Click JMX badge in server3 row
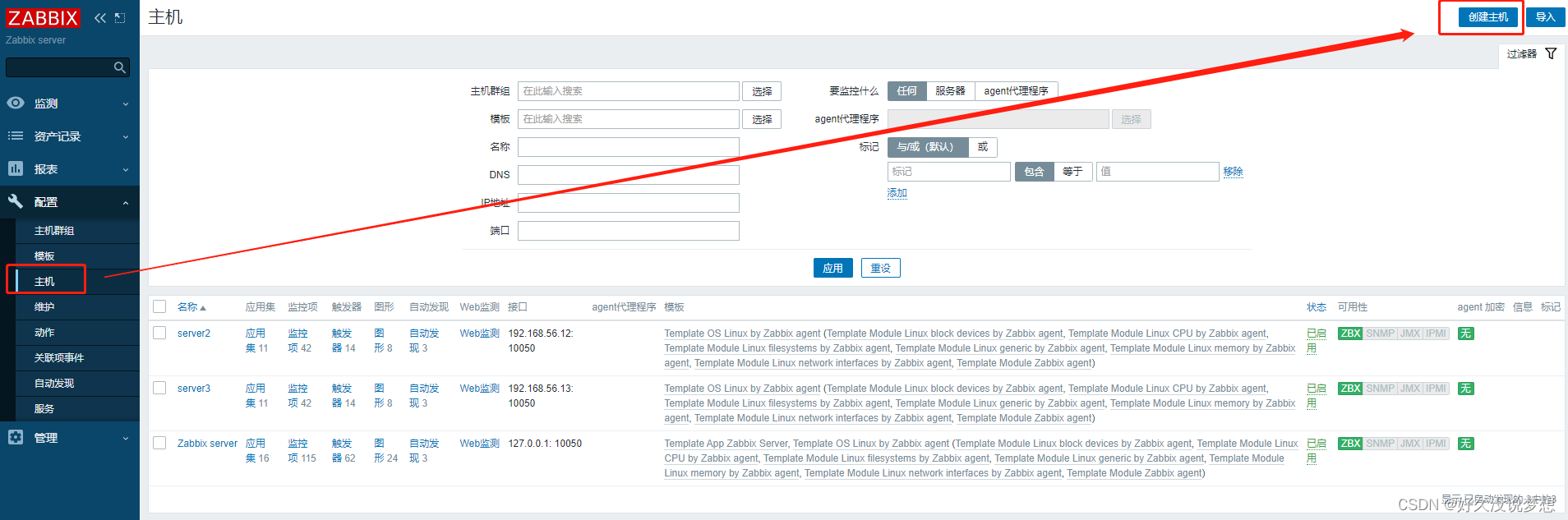The height and width of the screenshot is (520, 1568). click(1410, 389)
